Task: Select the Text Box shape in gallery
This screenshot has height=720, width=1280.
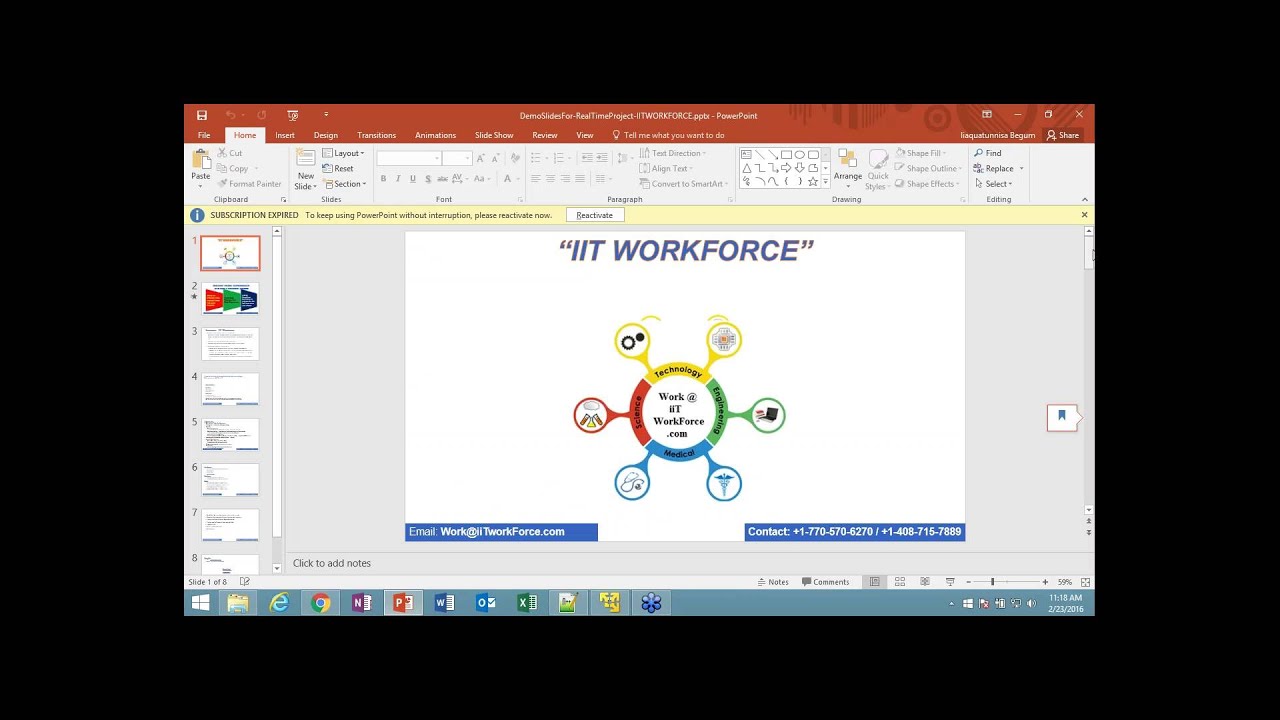Action: tap(746, 155)
